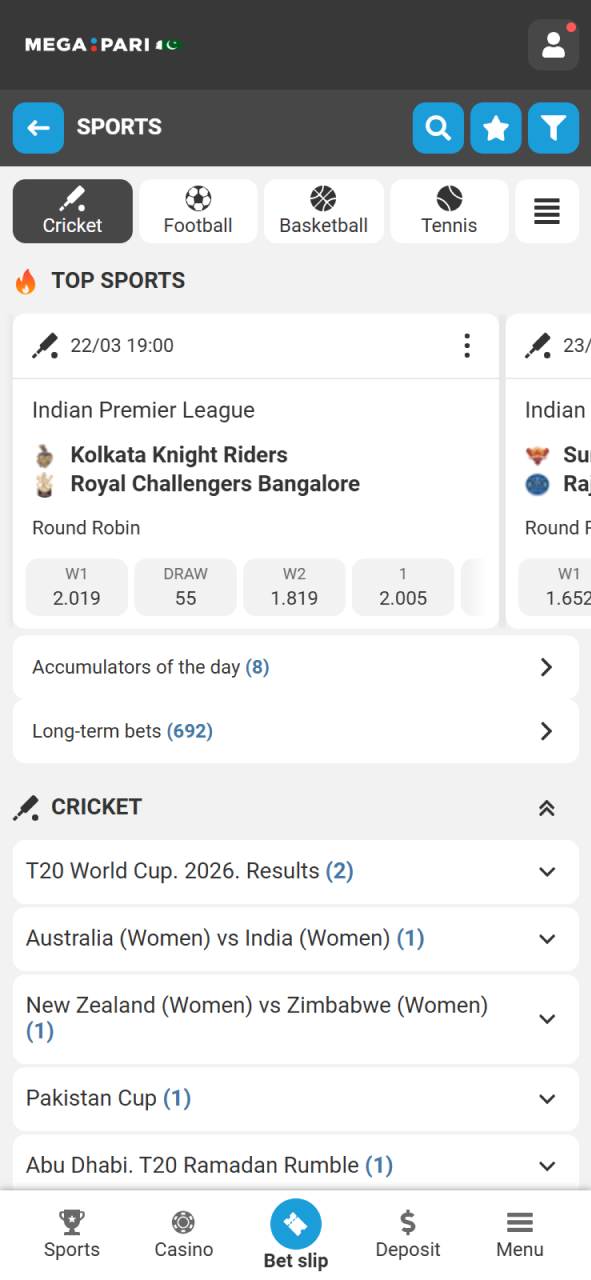Open the three-dot menu on the KKR match card
Viewport: 591px width, 1280px height.
pyautogui.click(x=466, y=345)
